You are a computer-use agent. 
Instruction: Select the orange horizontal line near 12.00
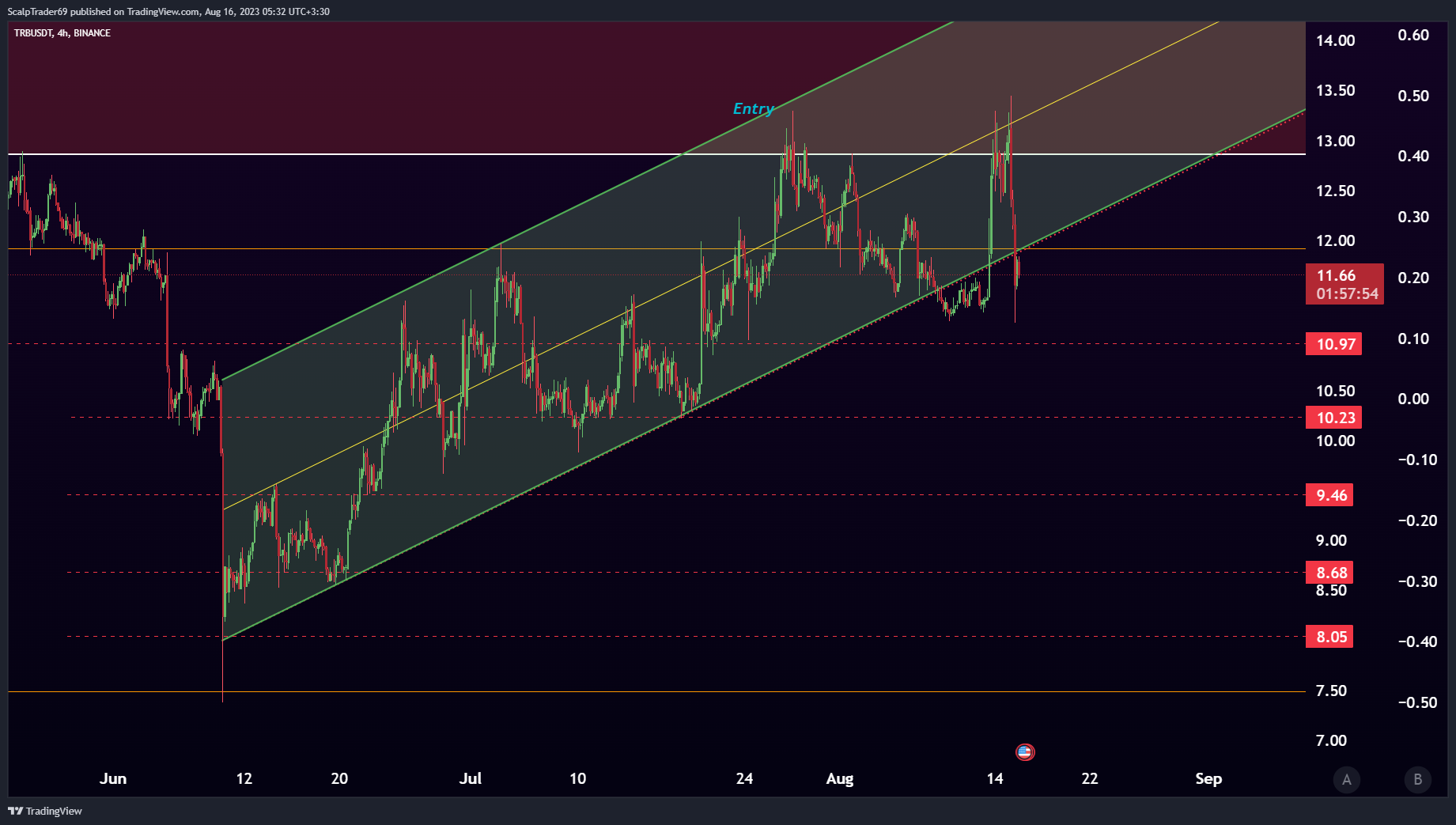tap(656, 249)
